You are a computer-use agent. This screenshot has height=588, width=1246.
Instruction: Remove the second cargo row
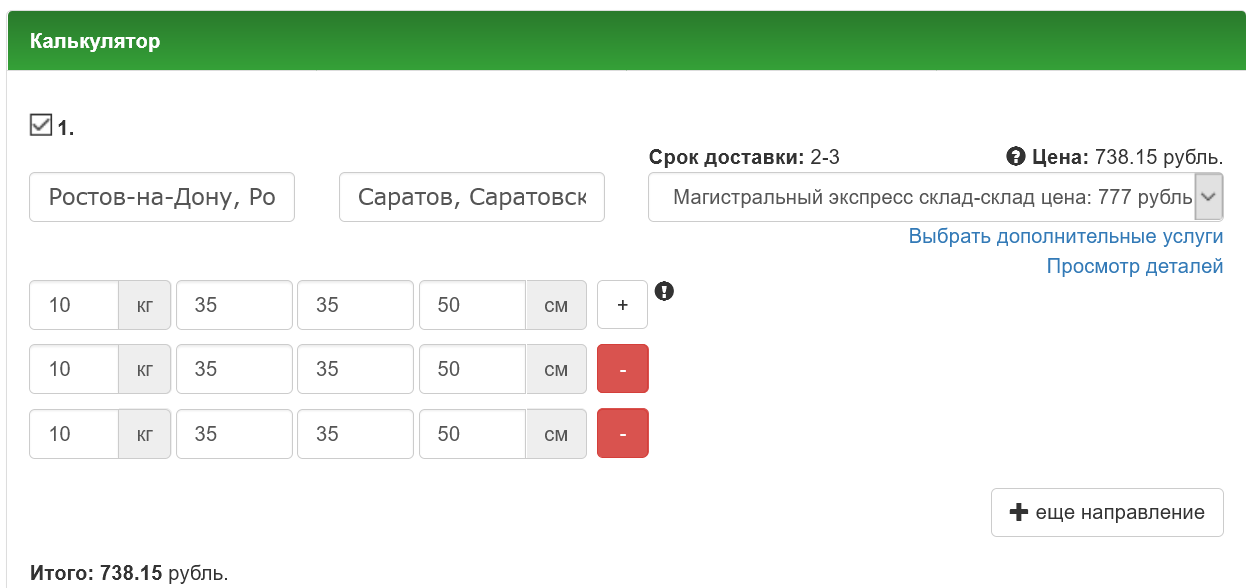tap(622, 369)
